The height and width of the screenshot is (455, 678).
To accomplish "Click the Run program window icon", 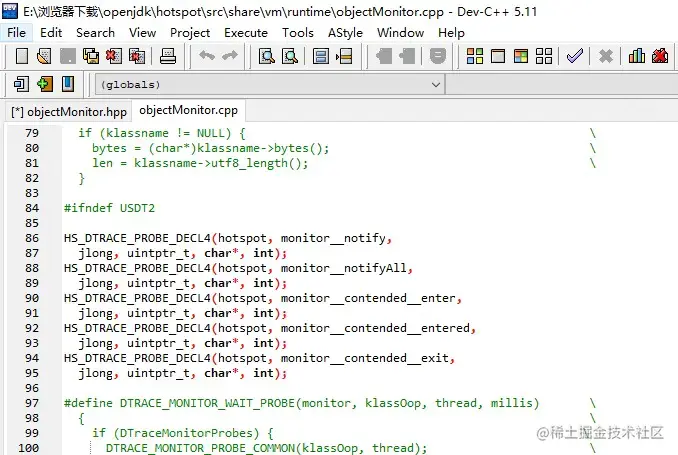I will (498, 56).
